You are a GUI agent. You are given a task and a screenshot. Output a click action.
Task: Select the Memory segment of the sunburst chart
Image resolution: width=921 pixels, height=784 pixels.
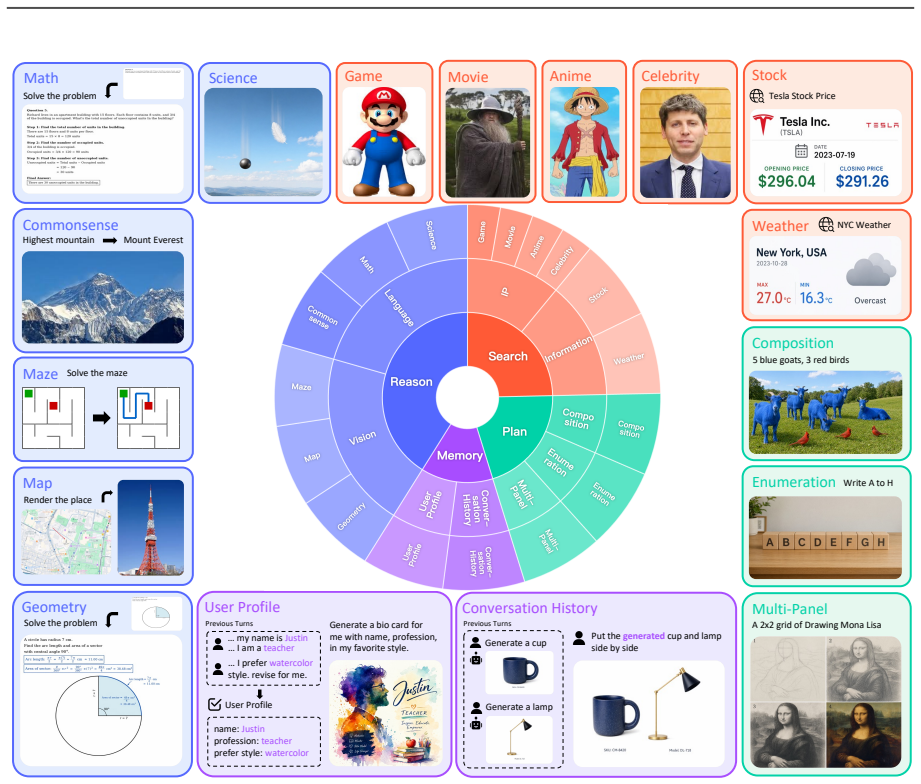(459, 456)
